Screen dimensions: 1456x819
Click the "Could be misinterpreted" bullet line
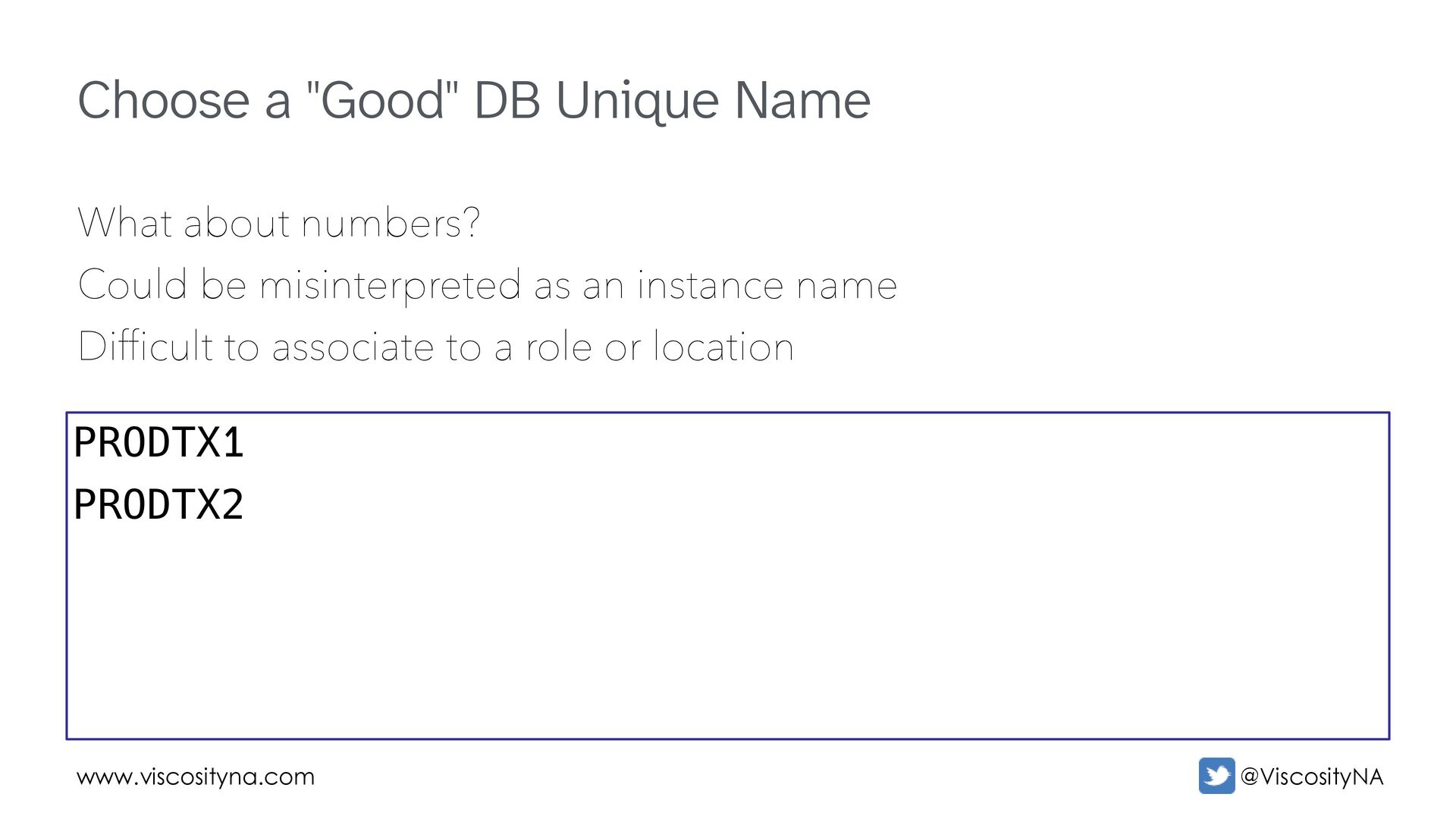tap(488, 285)
